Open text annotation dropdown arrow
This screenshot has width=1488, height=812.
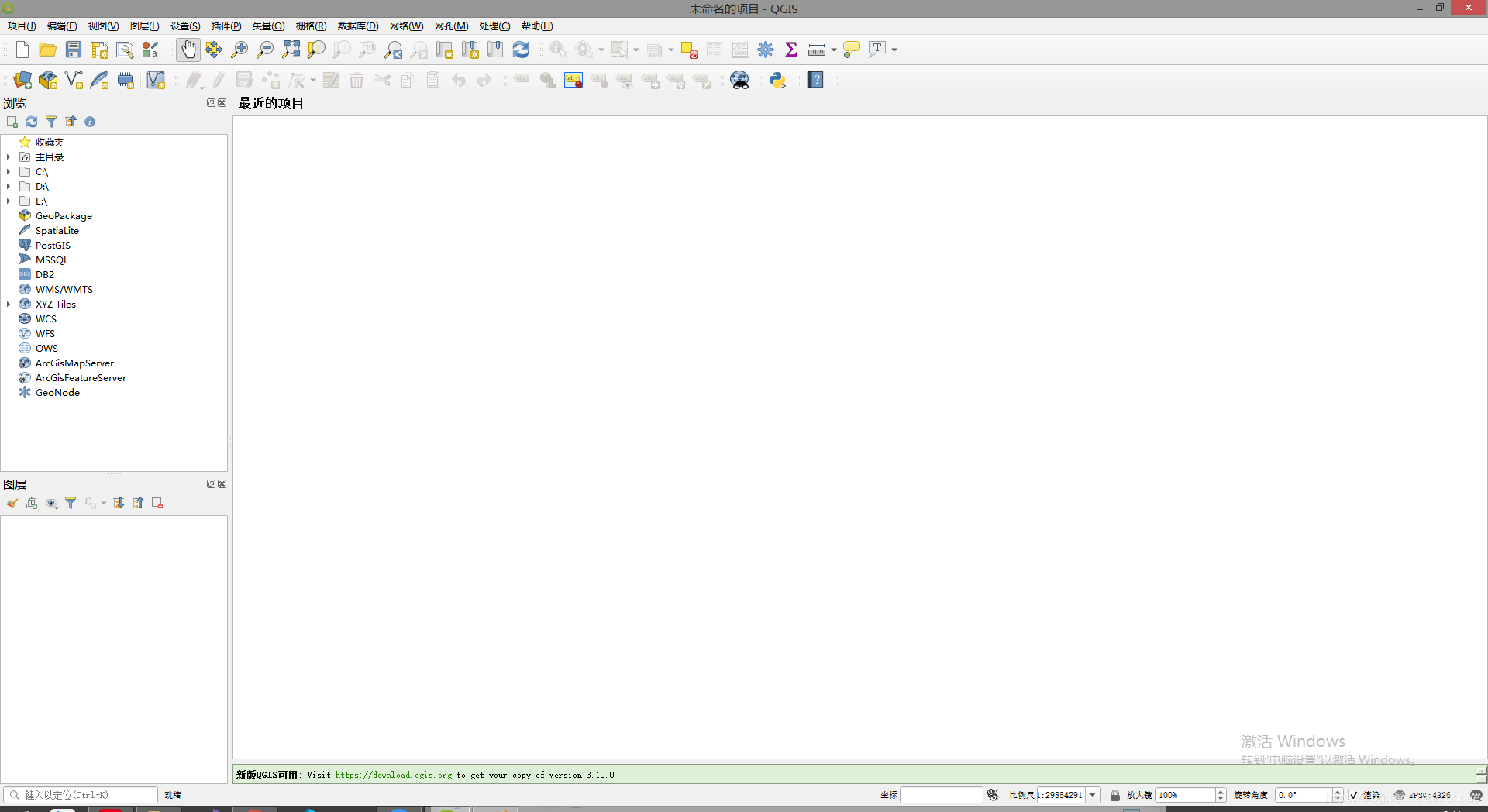point(894,50)
